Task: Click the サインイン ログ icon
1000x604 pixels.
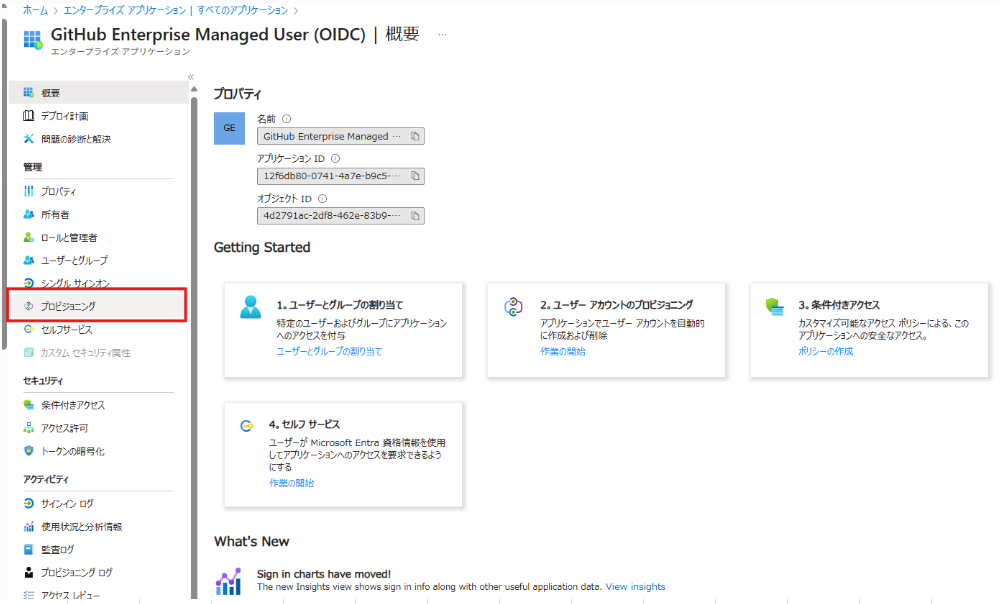Action: coord(29,503)
